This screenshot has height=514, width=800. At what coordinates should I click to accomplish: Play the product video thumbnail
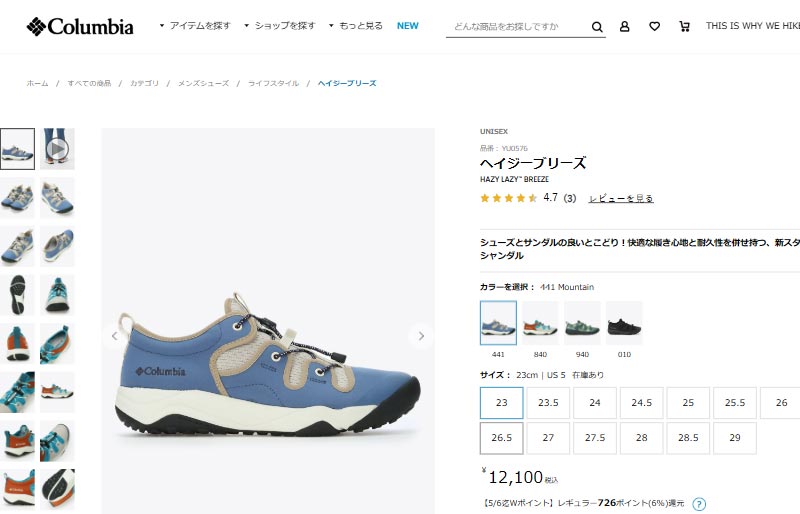(x=57, y=149)
